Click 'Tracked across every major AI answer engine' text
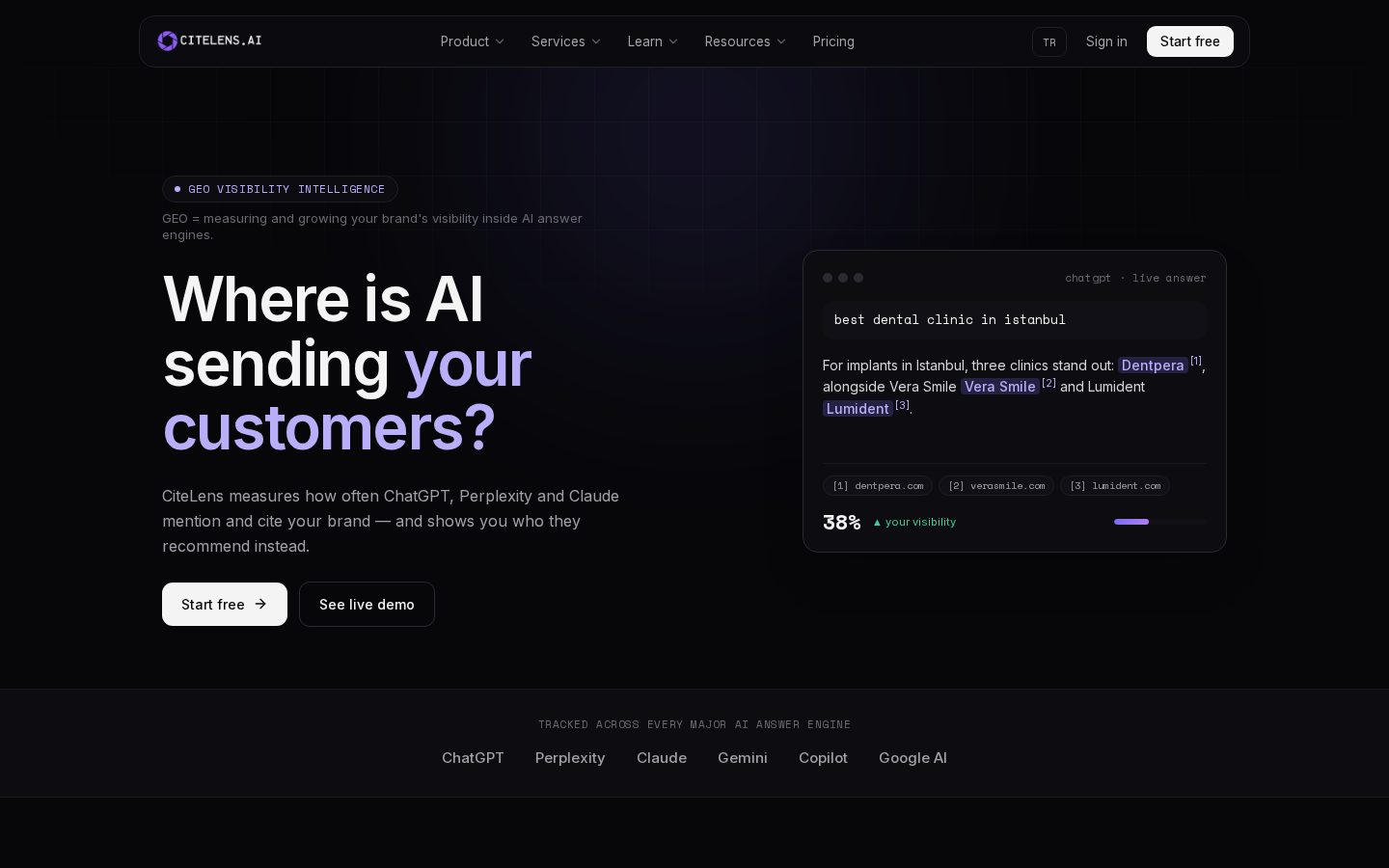This screenshot has width=1389, height=868. [694, 724]
